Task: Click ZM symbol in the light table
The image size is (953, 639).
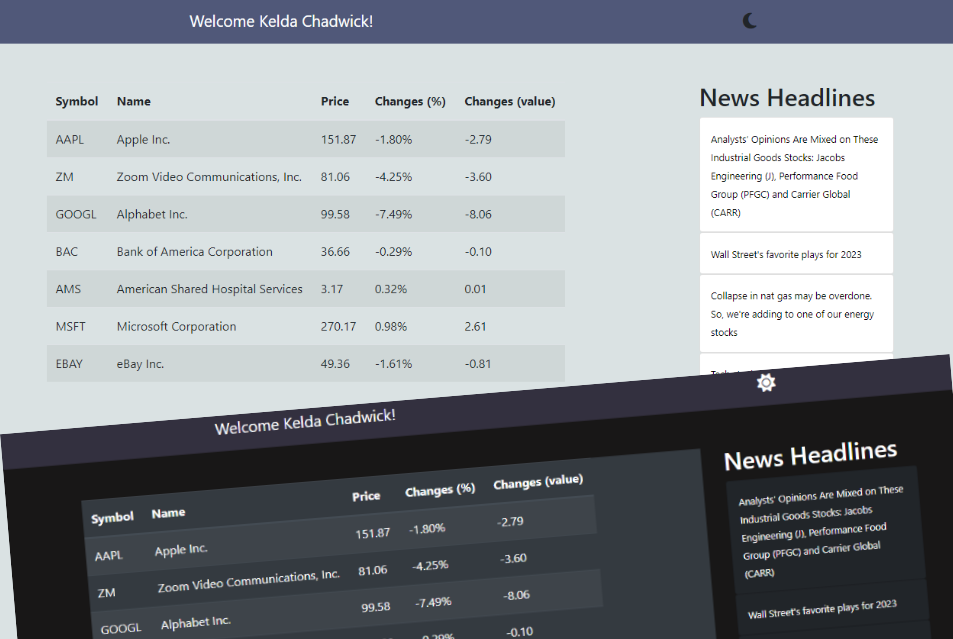Action: pyautogui.click(x=64, y=177)
